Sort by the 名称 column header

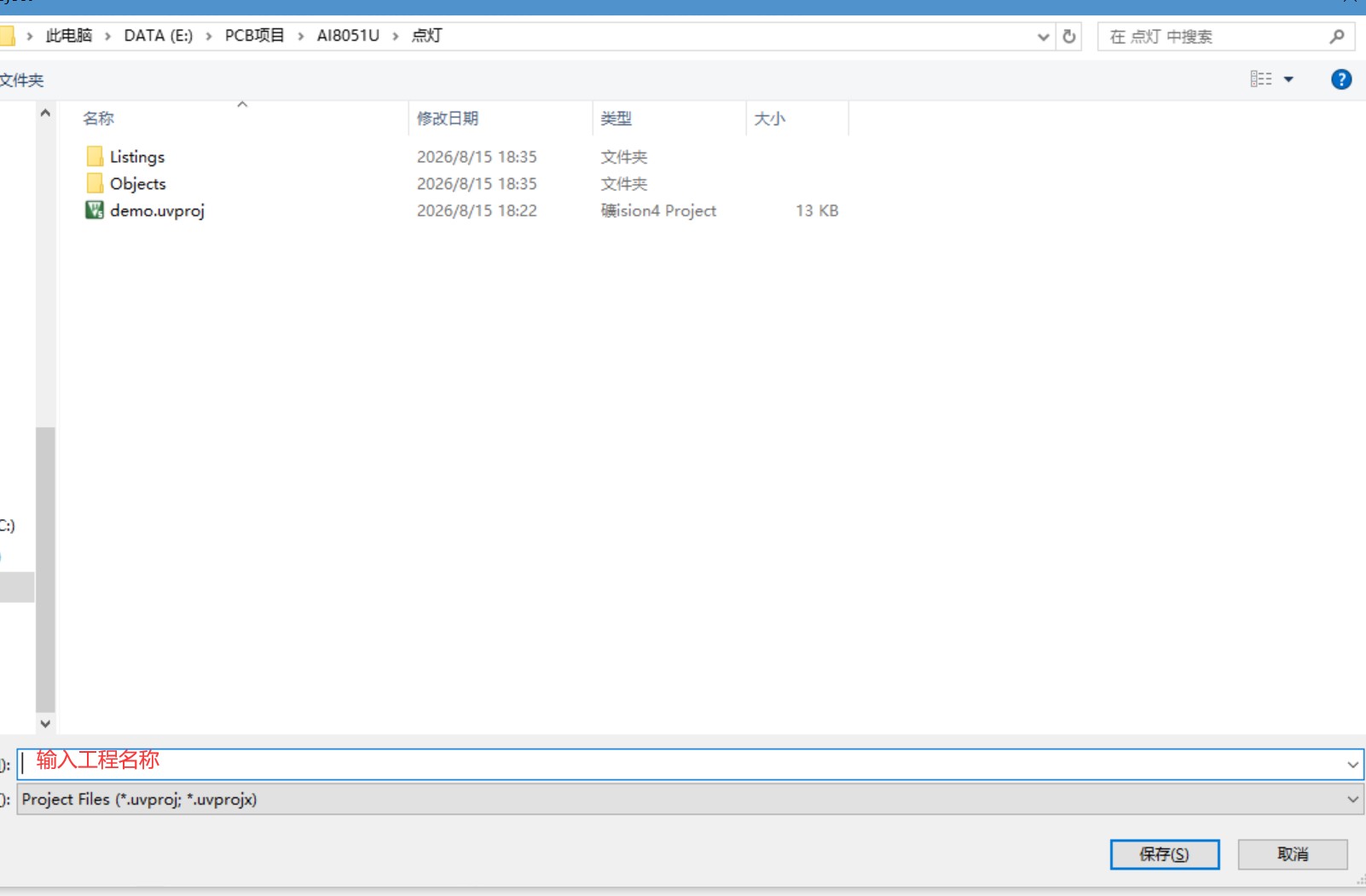[98, 119]
